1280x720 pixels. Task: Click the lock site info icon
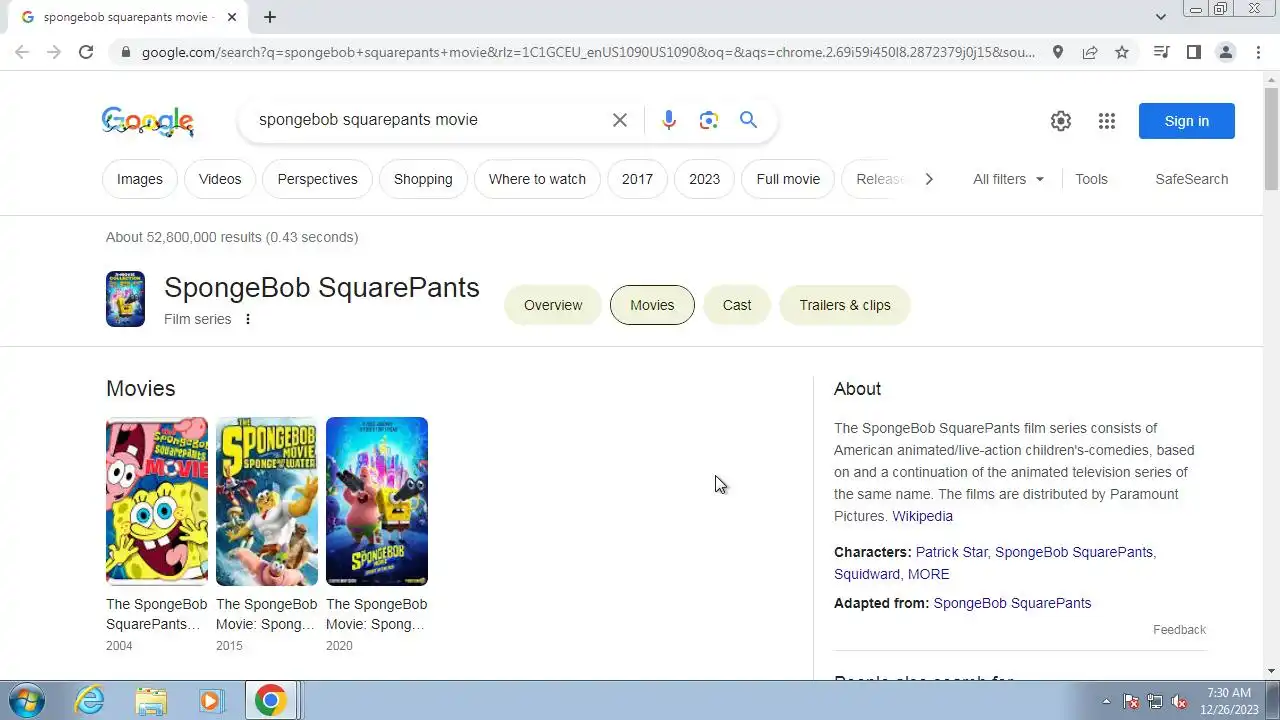[124, 52]
